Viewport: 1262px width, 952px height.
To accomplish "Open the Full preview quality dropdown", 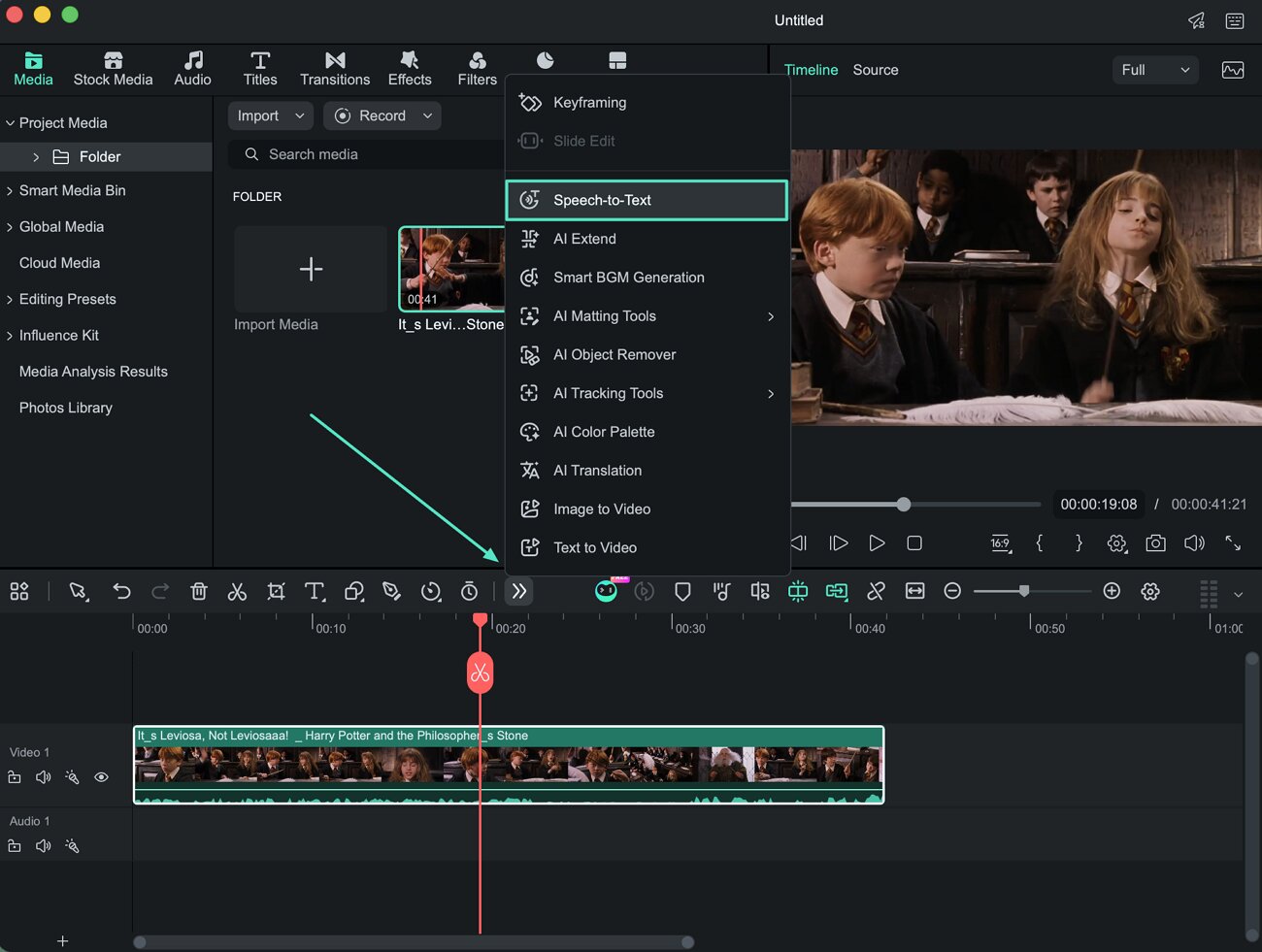I will tap(1155, 70).
